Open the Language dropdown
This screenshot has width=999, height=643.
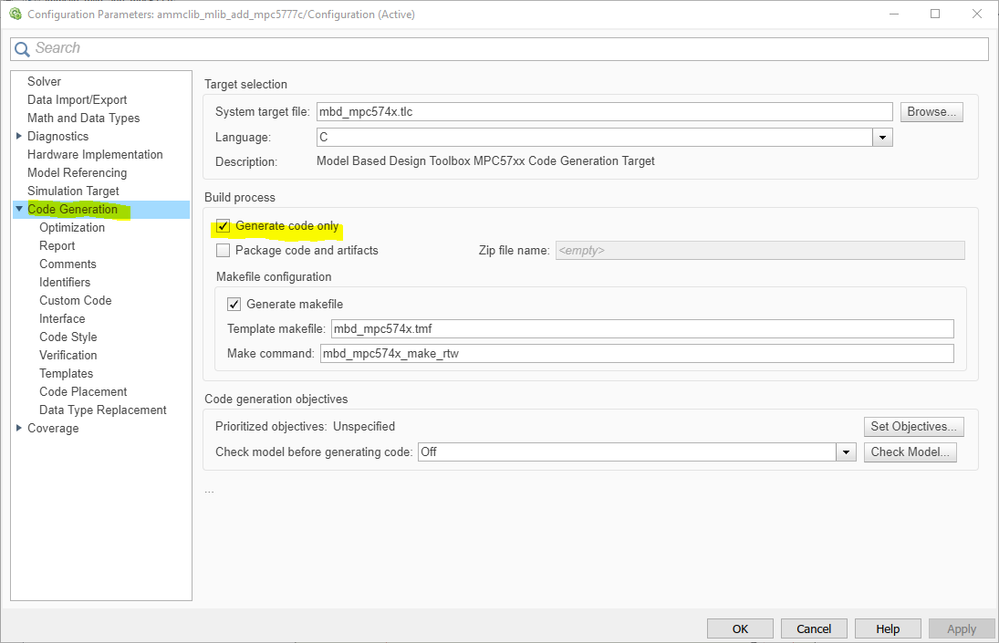882,137
